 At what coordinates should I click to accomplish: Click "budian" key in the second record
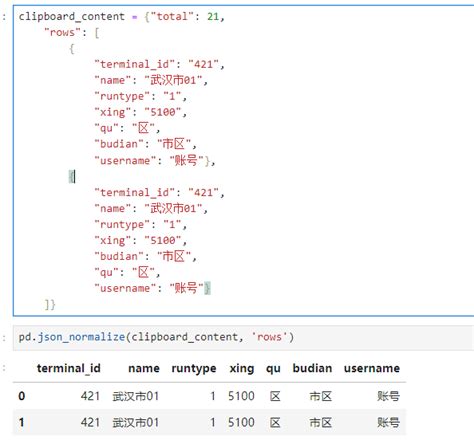pos(119,256)
